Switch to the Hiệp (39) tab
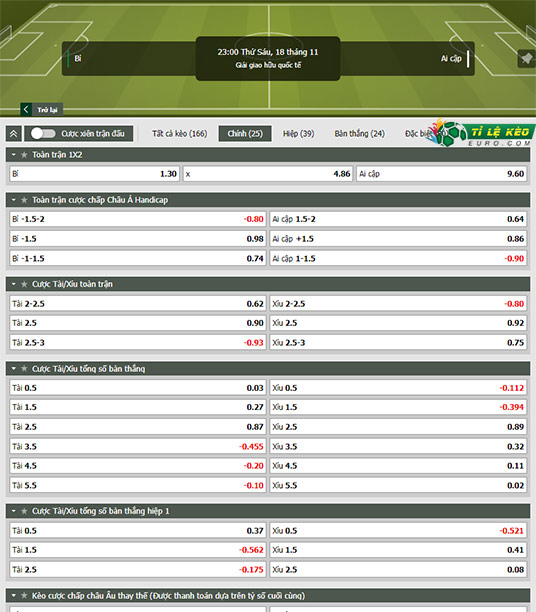Screen dimensions: 536x612 pos(298,134)
